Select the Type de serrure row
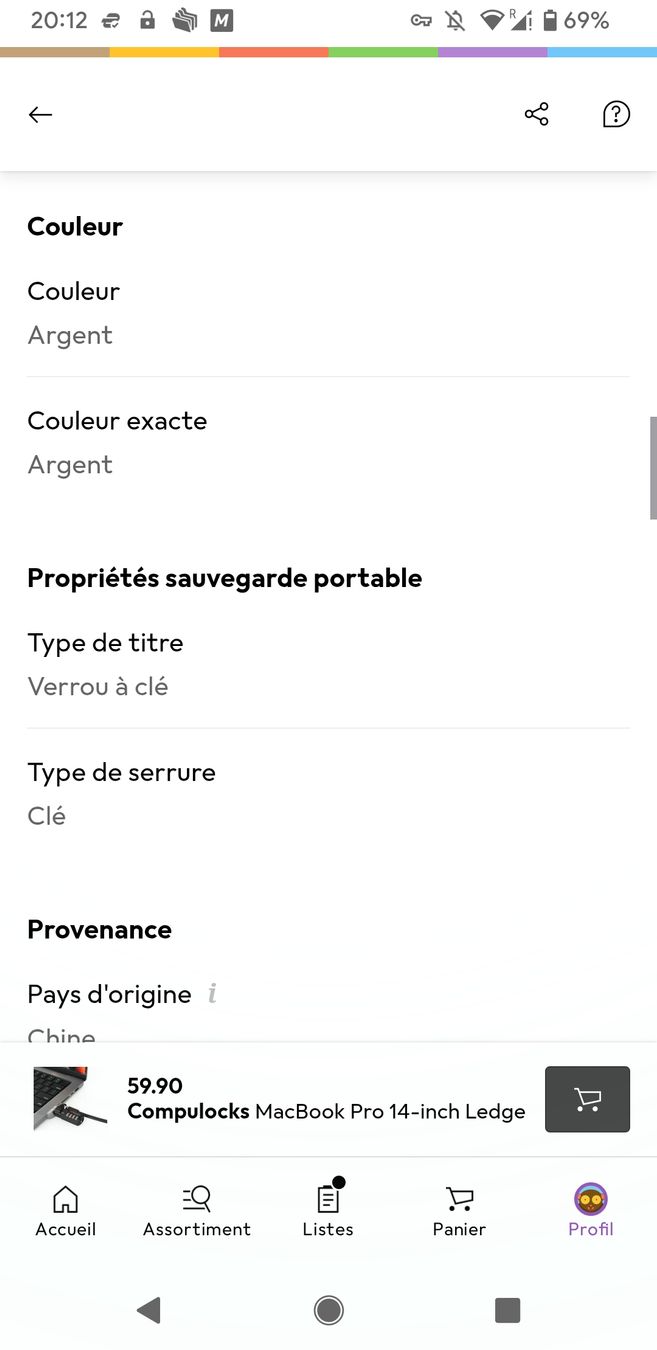The height and width of the screenshot is (1350, 657). coord(328,794)
